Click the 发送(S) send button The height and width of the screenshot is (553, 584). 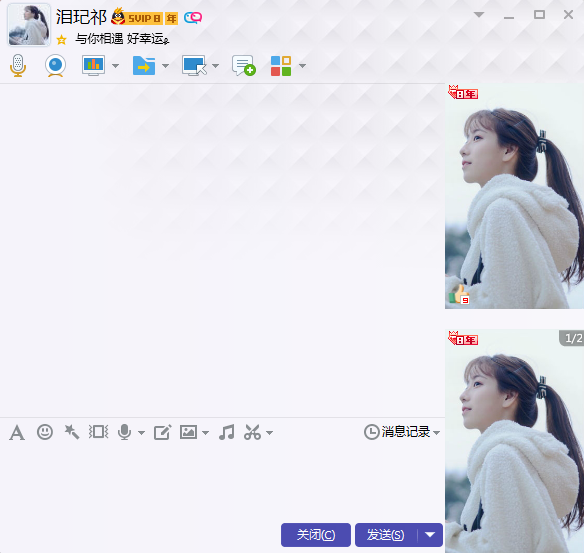[x=386, y=535]
